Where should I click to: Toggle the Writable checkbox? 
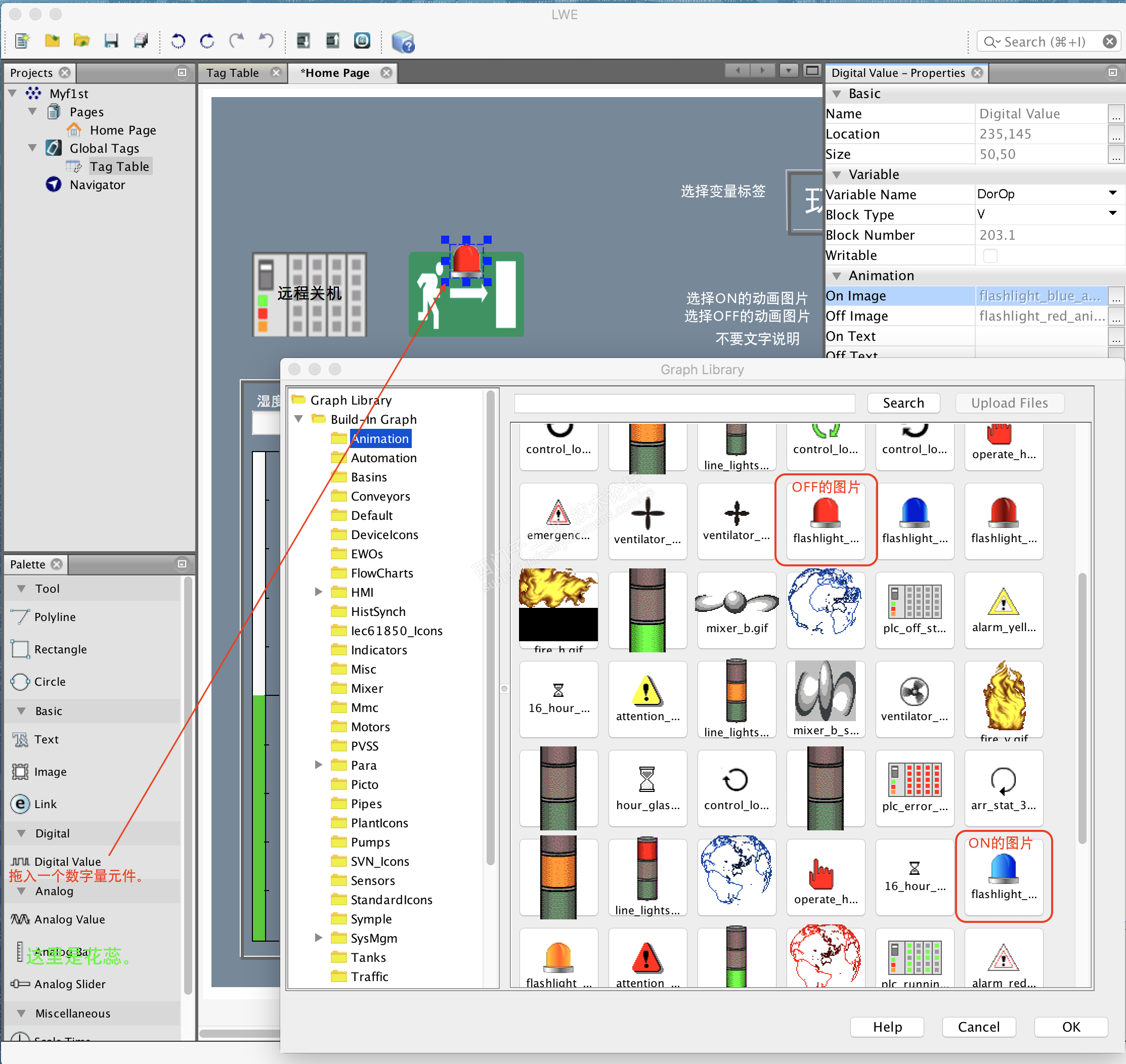click(x=990, y=256)
